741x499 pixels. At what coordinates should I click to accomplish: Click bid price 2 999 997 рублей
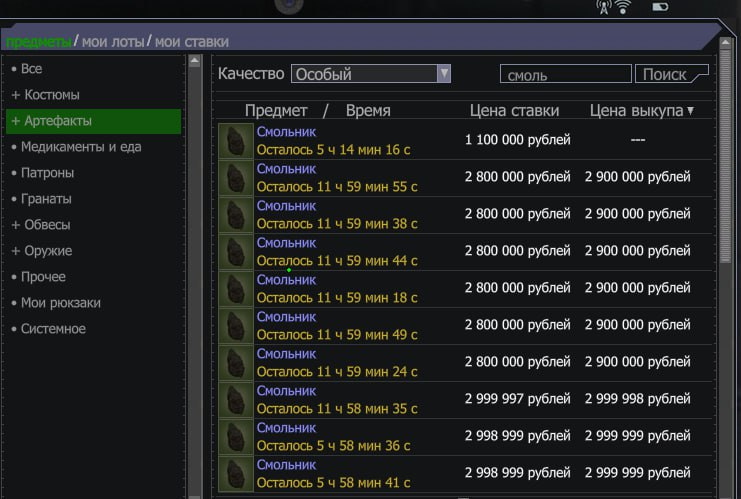[517, 399]
